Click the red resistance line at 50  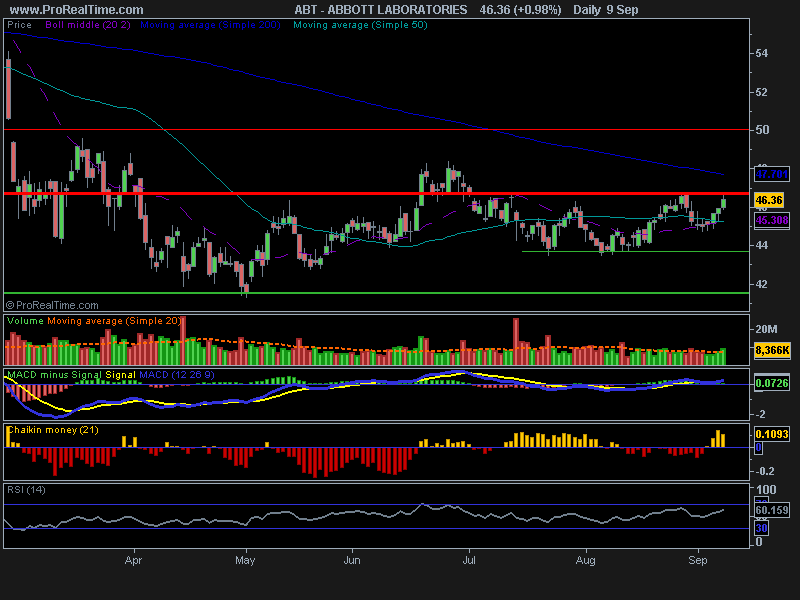pos(377,130)
